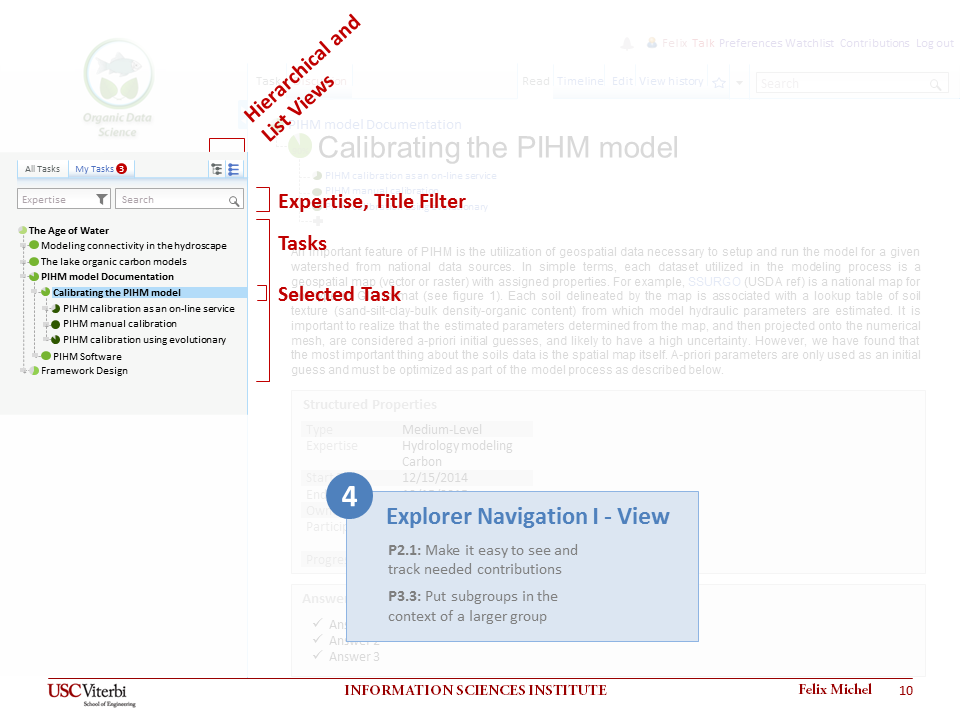Select The lake organic carbon models task
960x720 pixels.
(113, 262)
